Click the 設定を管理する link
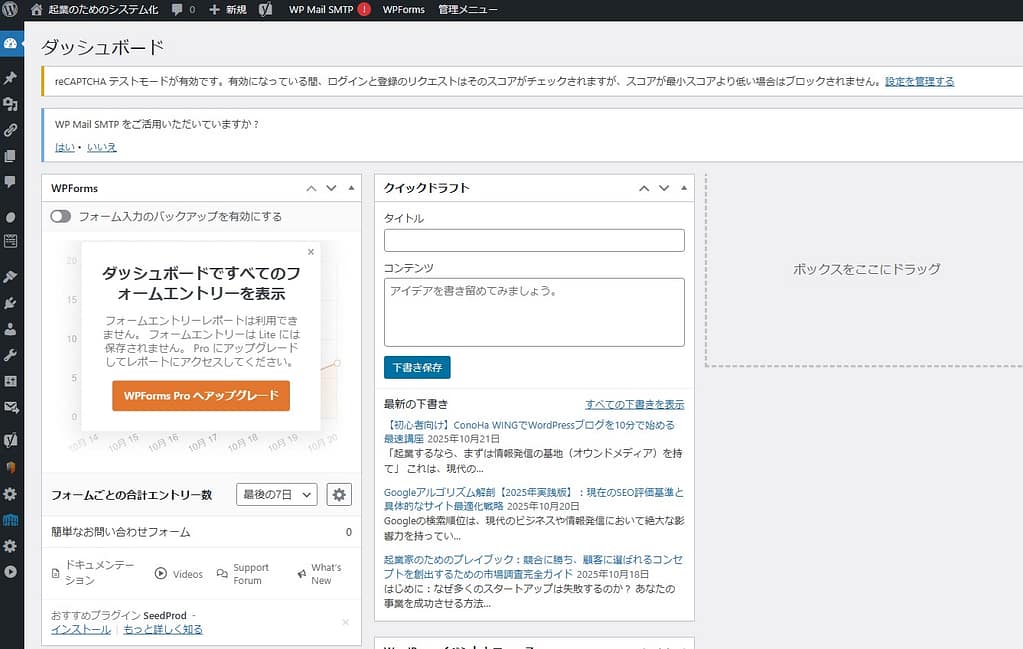This screenshot has width=1023, height=649. (x=919, y=81)
